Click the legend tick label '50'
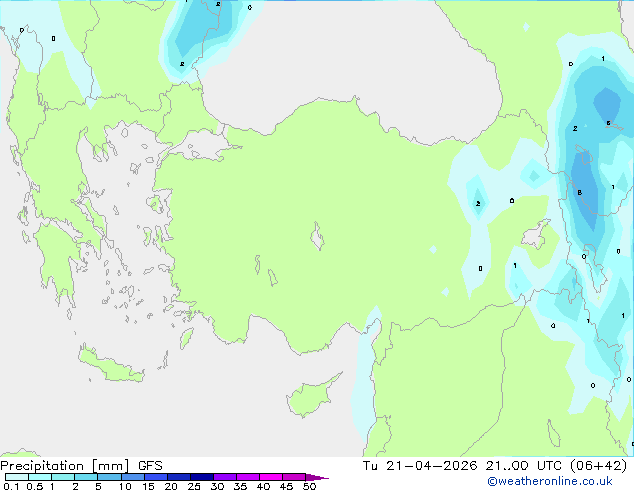This screenshot has width=634, height=490. pos(309,486)
